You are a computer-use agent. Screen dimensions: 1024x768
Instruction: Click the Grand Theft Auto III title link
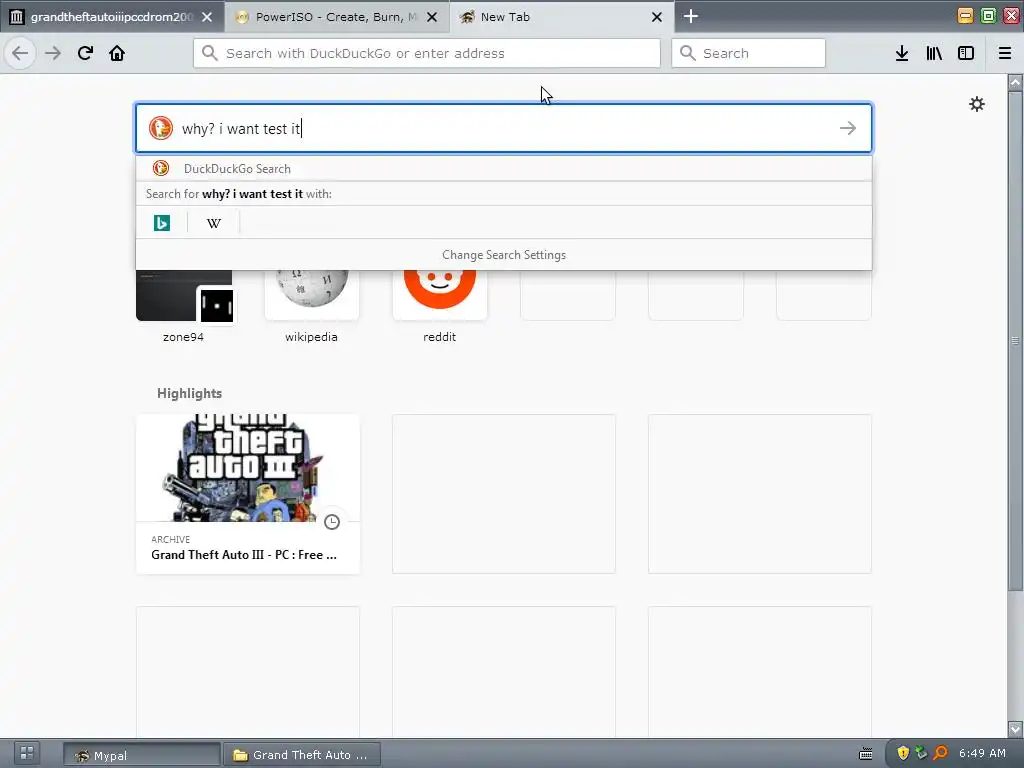[x=244, y=554]
